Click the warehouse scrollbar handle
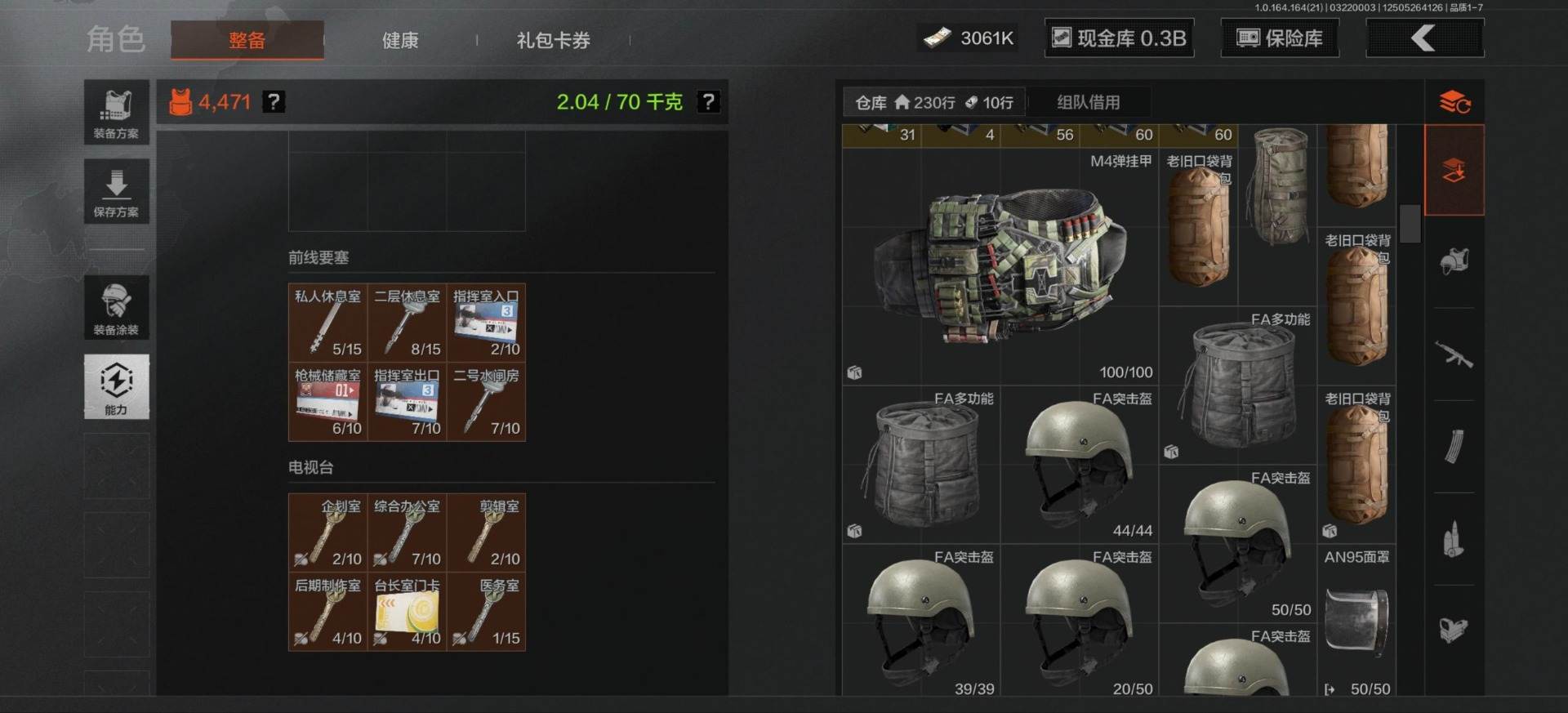The height and width of the screenshot is (713, 1568). (1410, 223)
